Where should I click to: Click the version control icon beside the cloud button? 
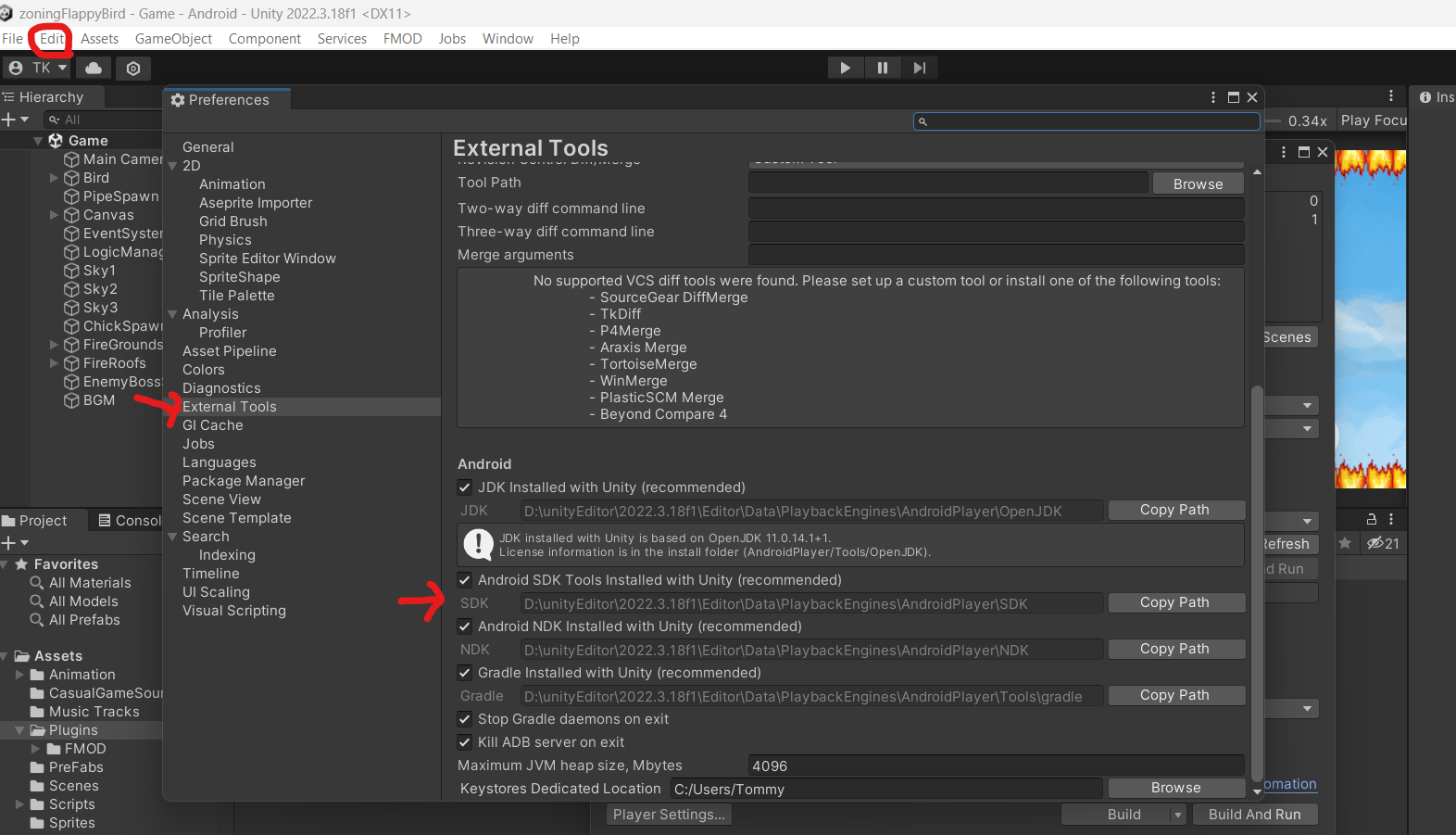(x=133, y=68)
